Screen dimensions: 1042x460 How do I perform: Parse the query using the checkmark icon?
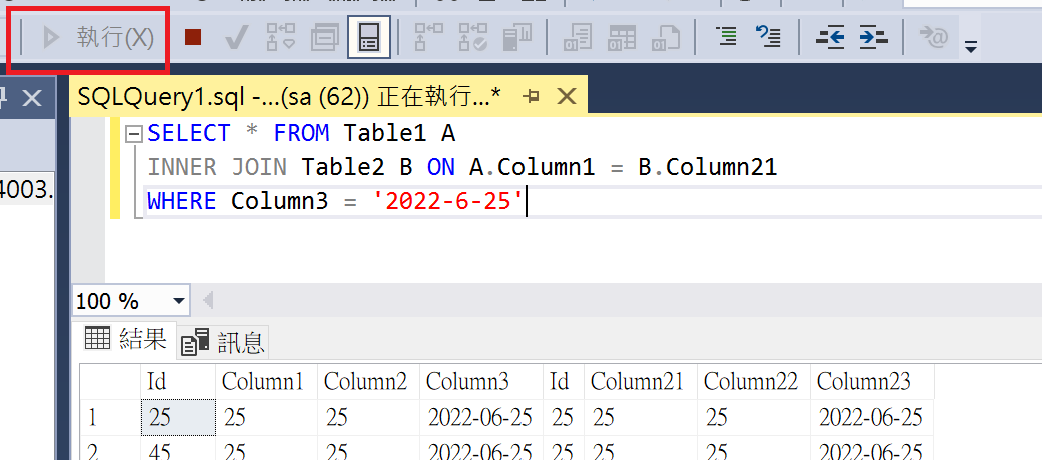236,38
